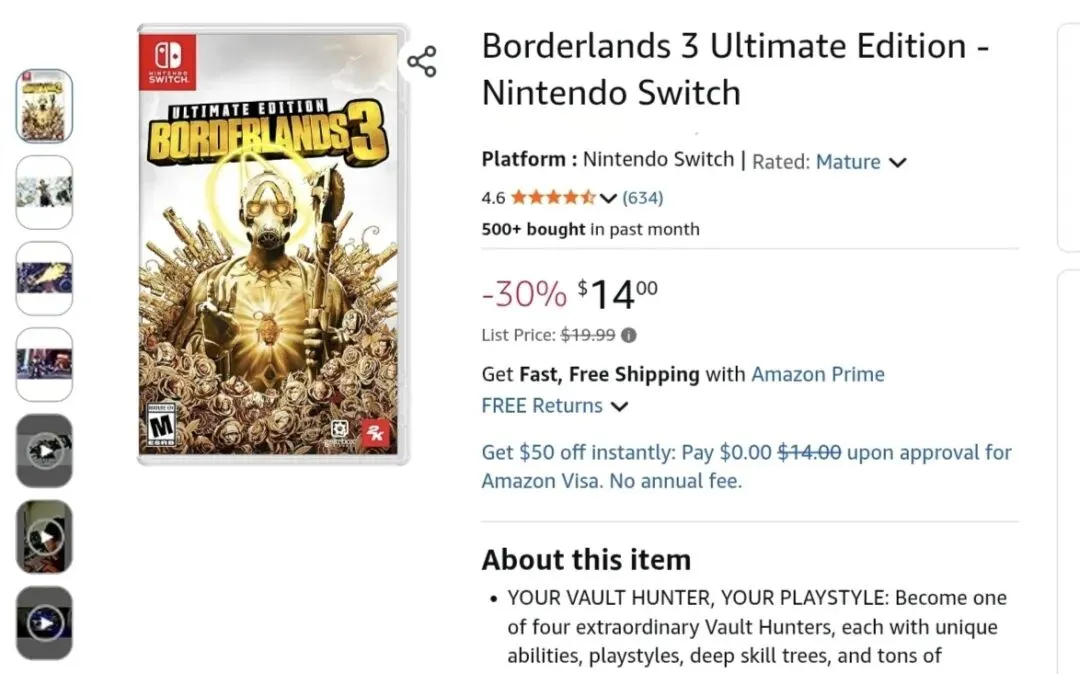This screenshot has width=1080, height=674.
Task: Click the 4.6 rating number
Action: (x=493, y=198)
